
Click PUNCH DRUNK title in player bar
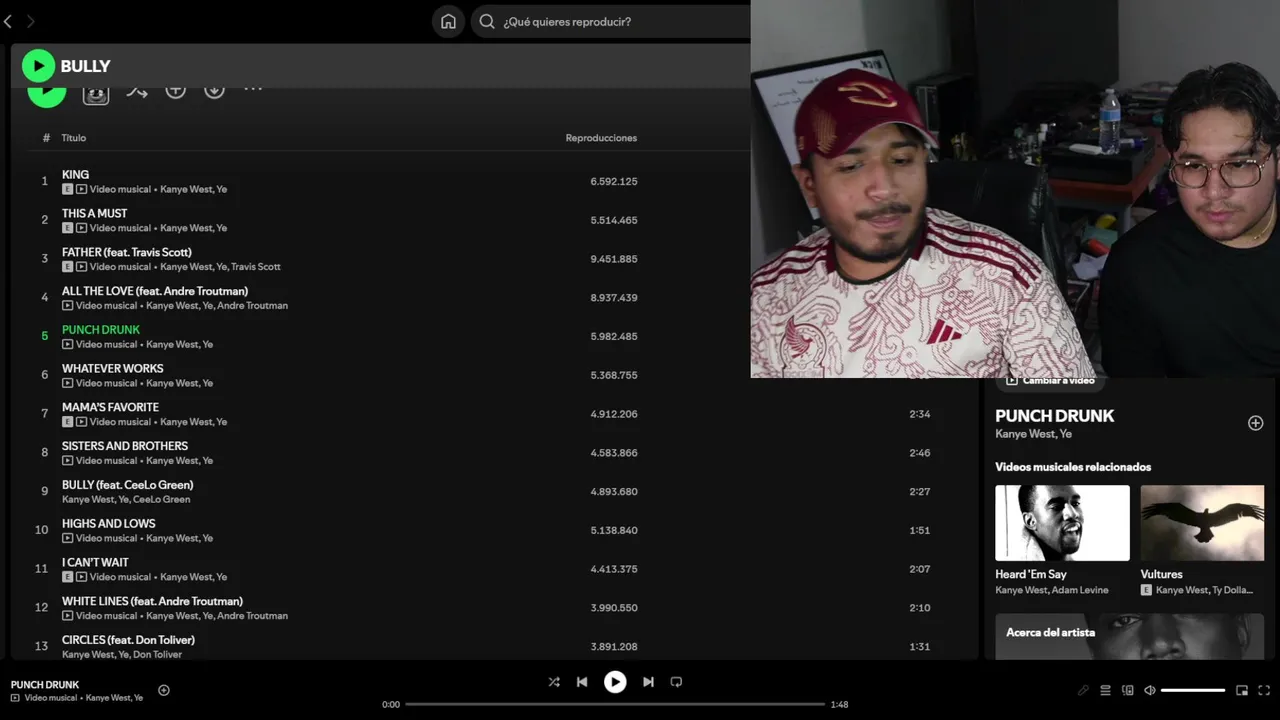click(45, 685)
